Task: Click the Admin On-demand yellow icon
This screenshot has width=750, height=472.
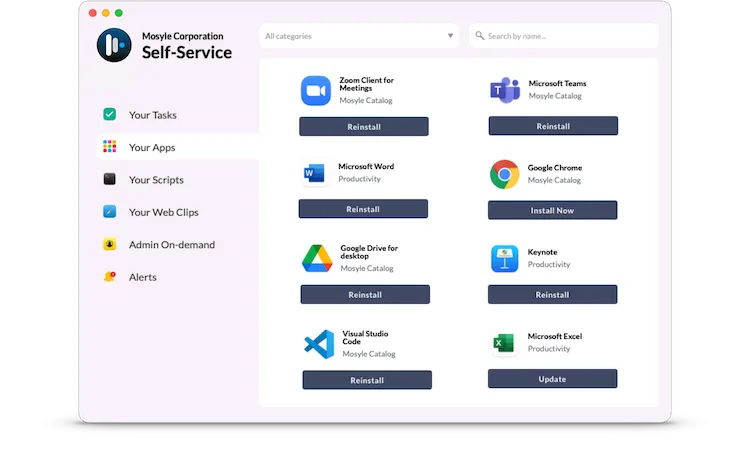Action: coord(110,244)
